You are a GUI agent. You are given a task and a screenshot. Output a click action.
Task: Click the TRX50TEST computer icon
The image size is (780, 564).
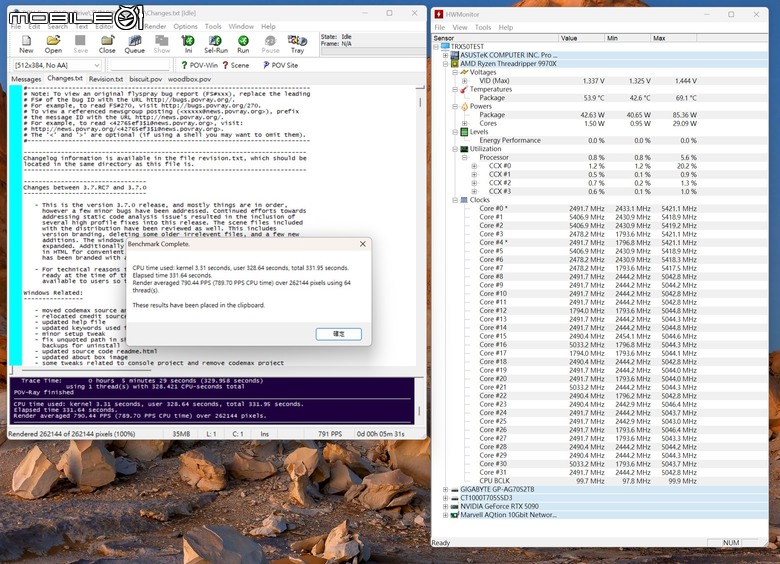pos(445,47)
